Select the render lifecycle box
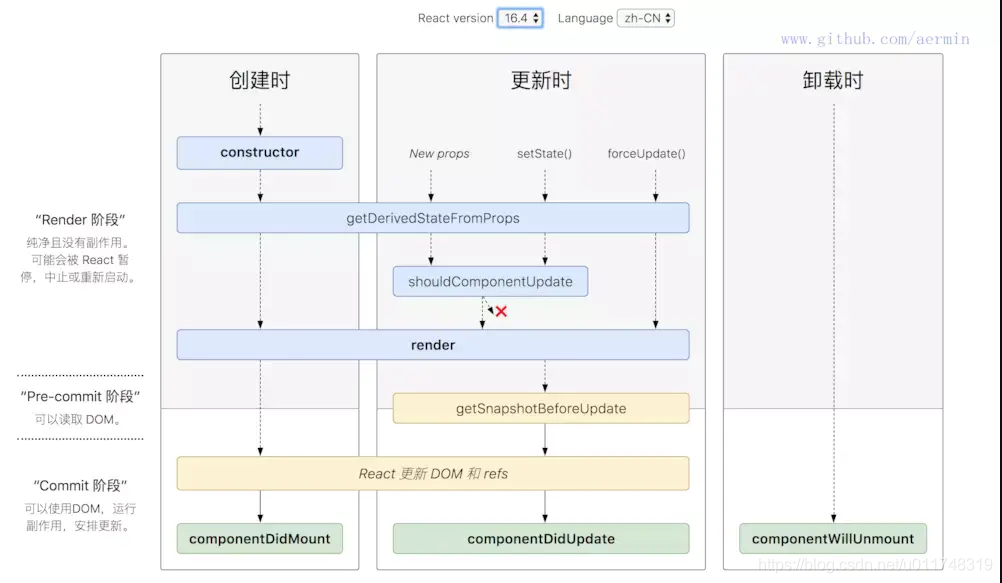Viewport: 1002px width, 583px height. tap(433, 344)
